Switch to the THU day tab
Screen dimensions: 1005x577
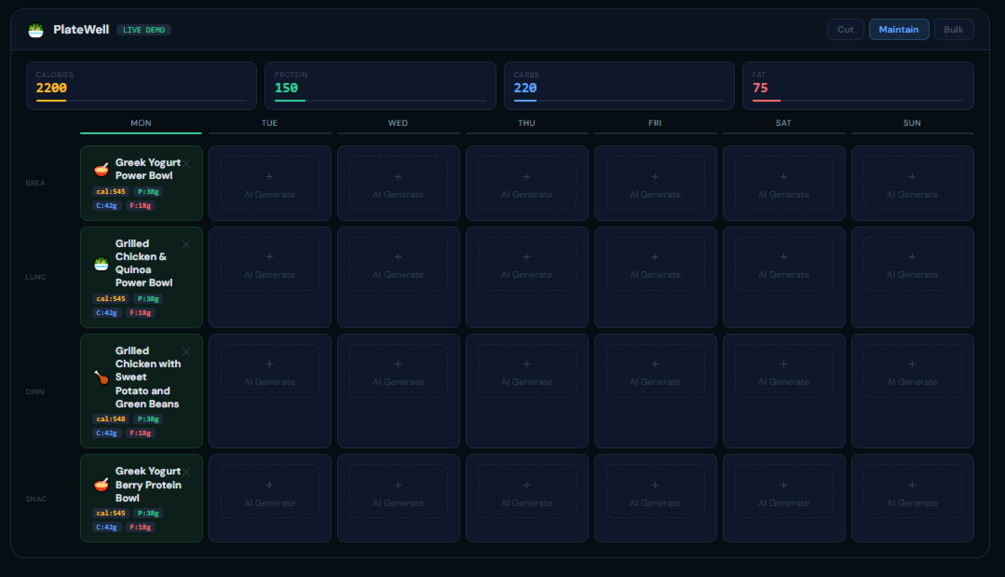[x=527, y=124]
